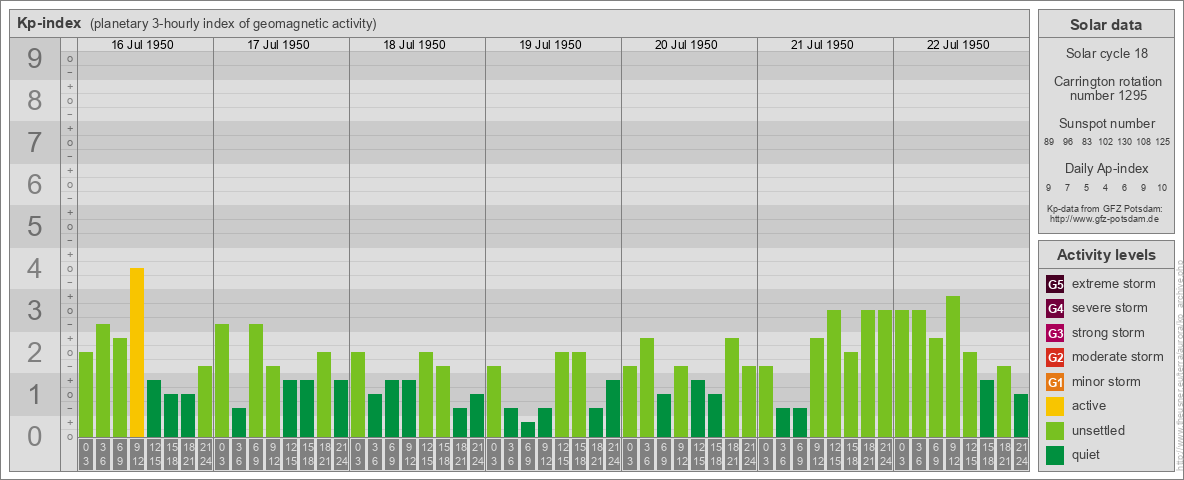The height and width of the screenshot is (480, 1184).
Task: Click the Solar cycle 18 text
Action: pos(1107,54)
